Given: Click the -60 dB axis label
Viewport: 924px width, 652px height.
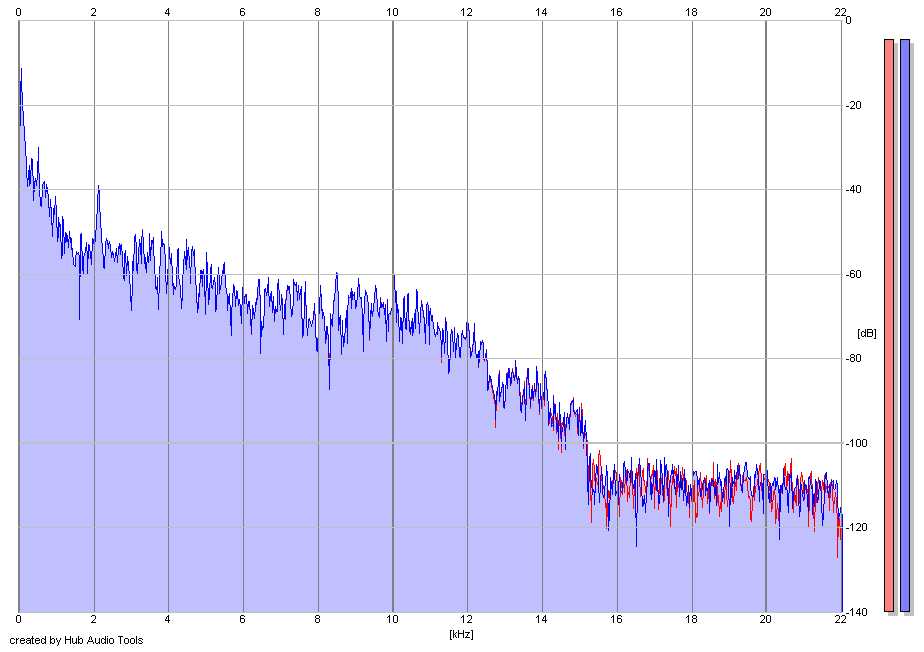Looking at the screenshot, I should point(853,274).
